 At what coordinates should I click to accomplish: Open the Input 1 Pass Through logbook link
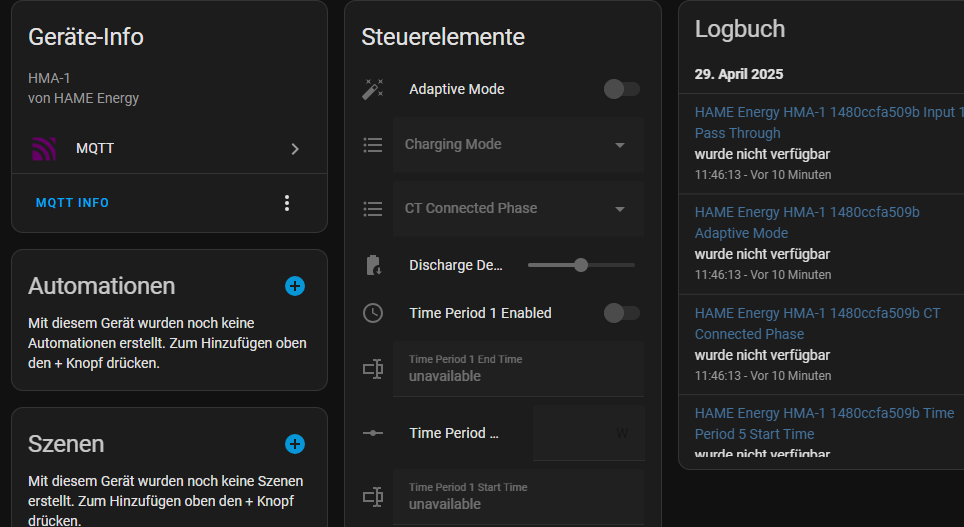click(829, 122)
